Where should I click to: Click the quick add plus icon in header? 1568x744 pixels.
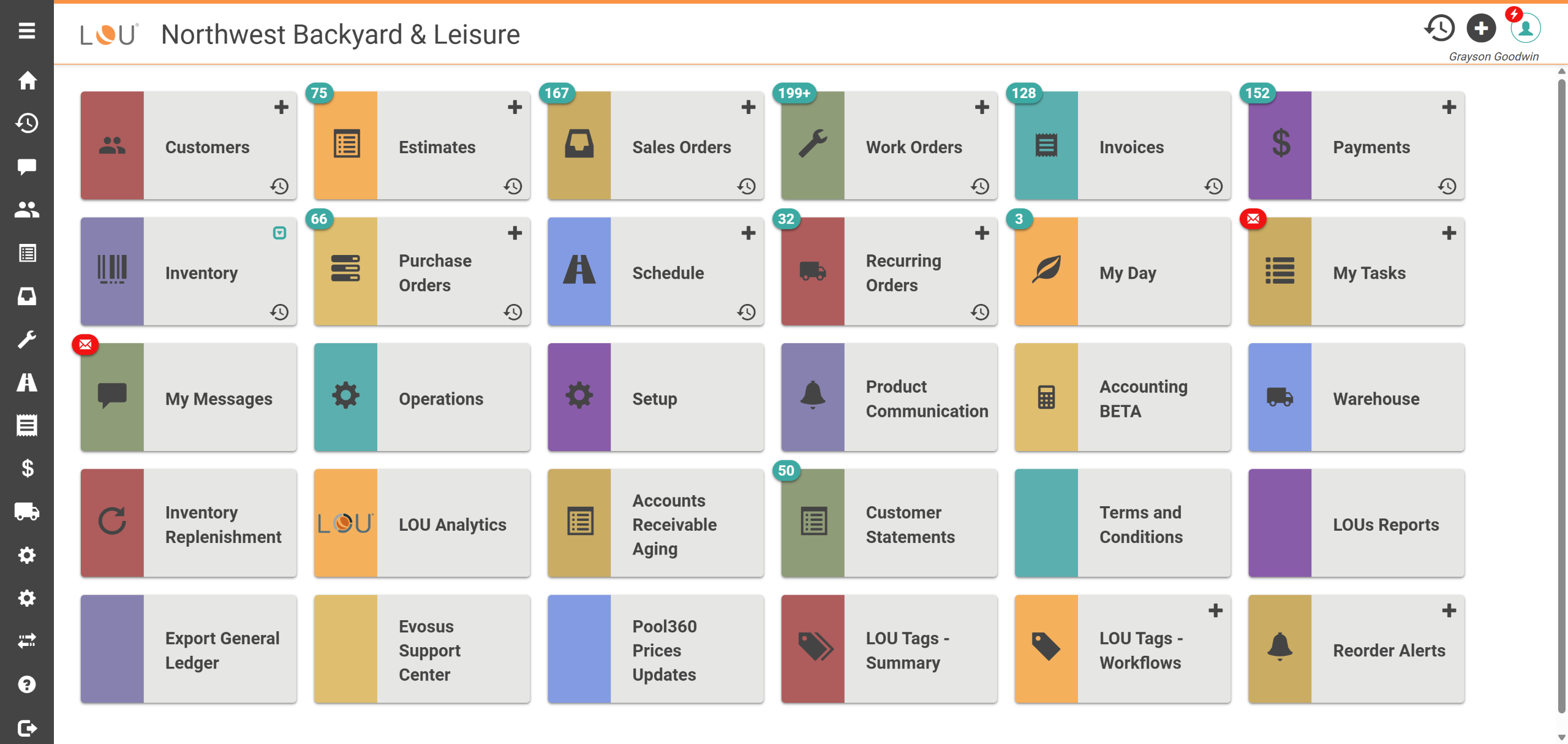tap(1480, 28)
